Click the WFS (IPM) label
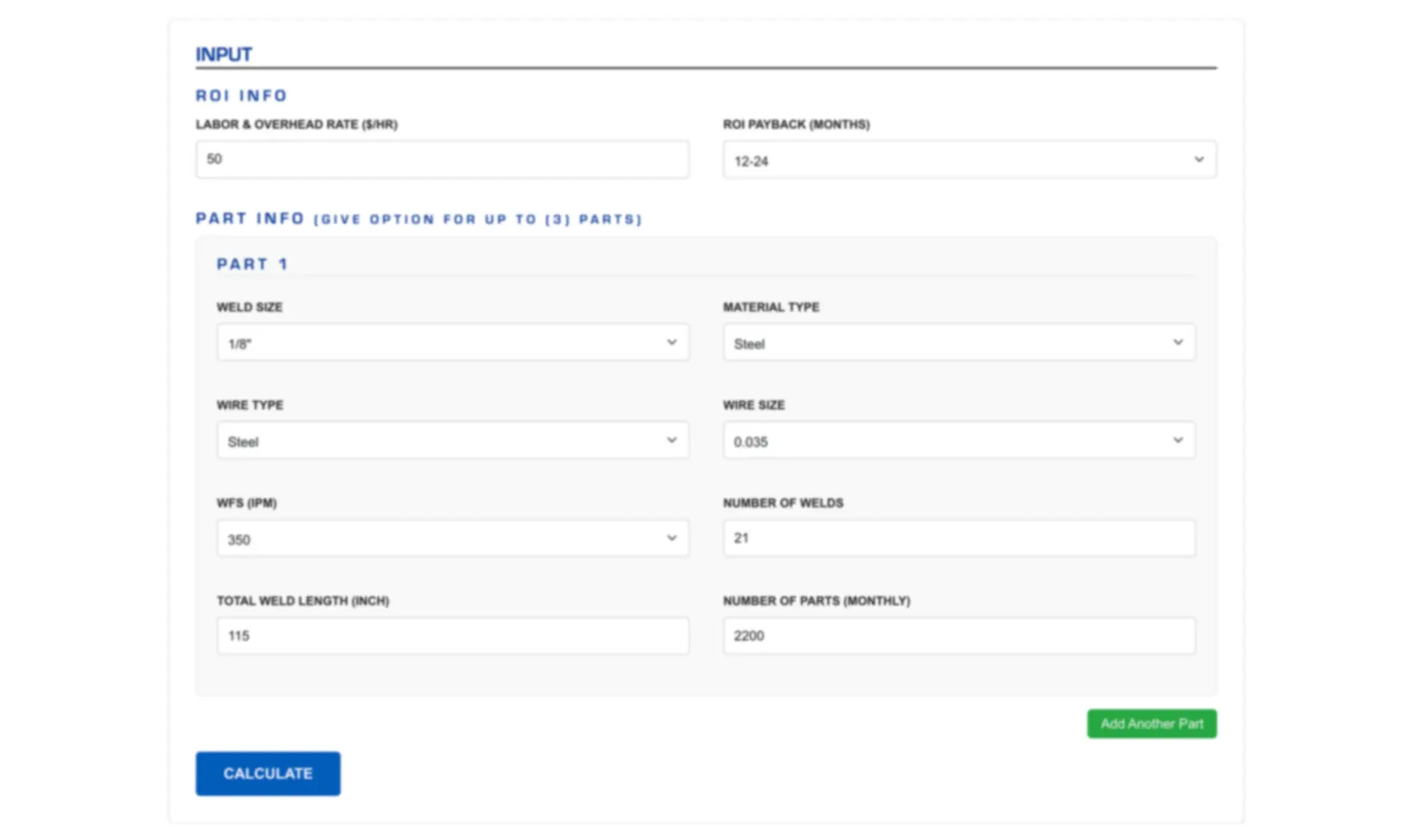This screenshot has width=1413, height=840. [x=247, y=503]
